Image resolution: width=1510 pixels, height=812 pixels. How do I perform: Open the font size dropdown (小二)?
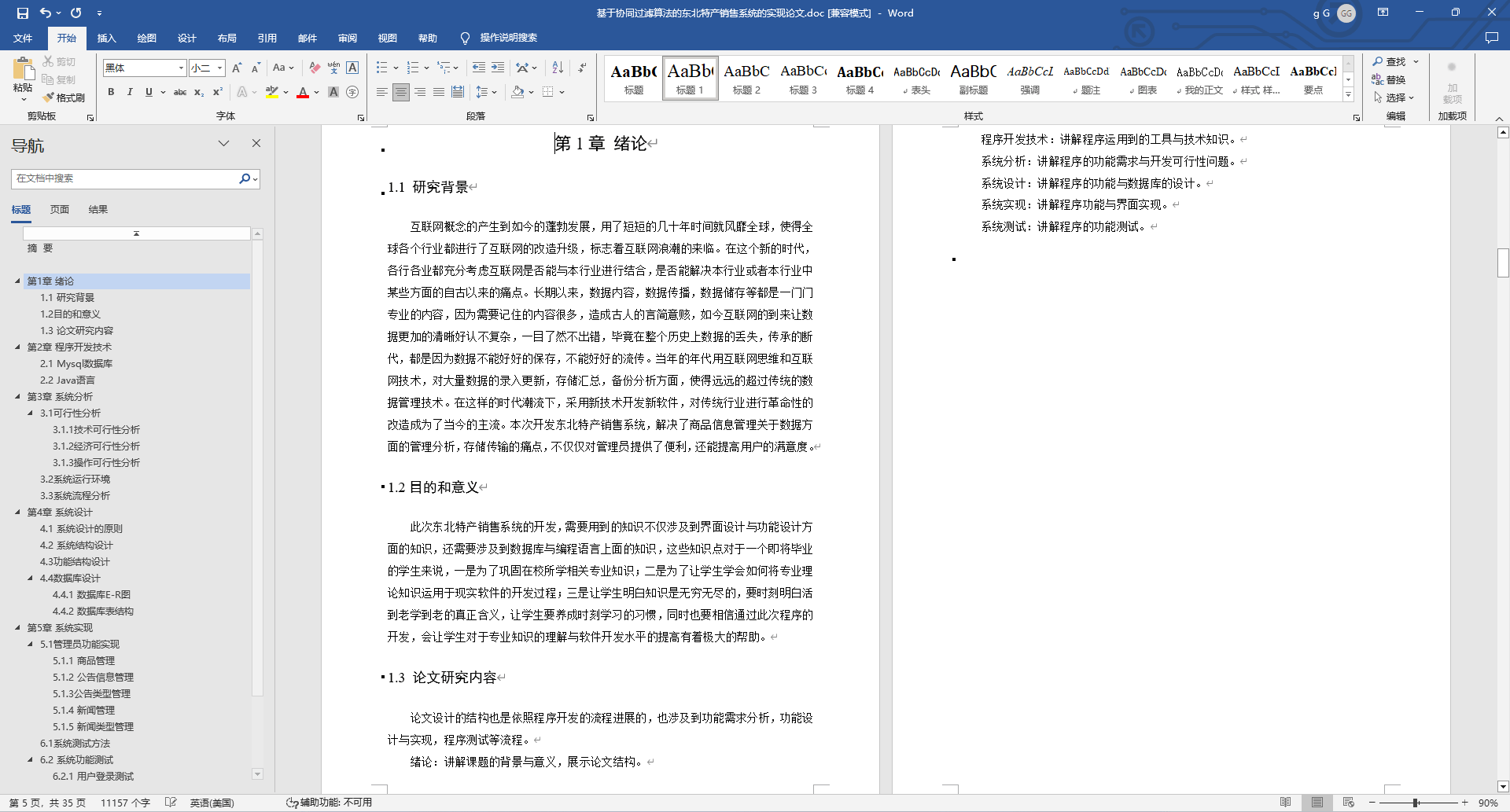tap(220, 68)
